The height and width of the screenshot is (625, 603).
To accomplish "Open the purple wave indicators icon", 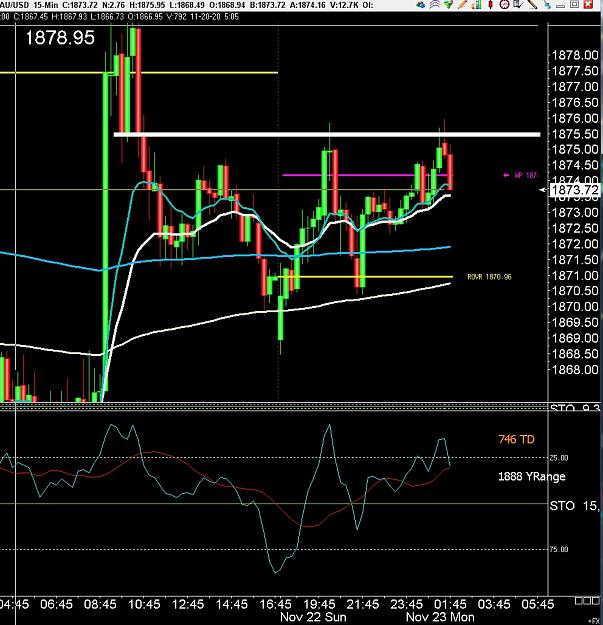I will (x=434, y=5).
